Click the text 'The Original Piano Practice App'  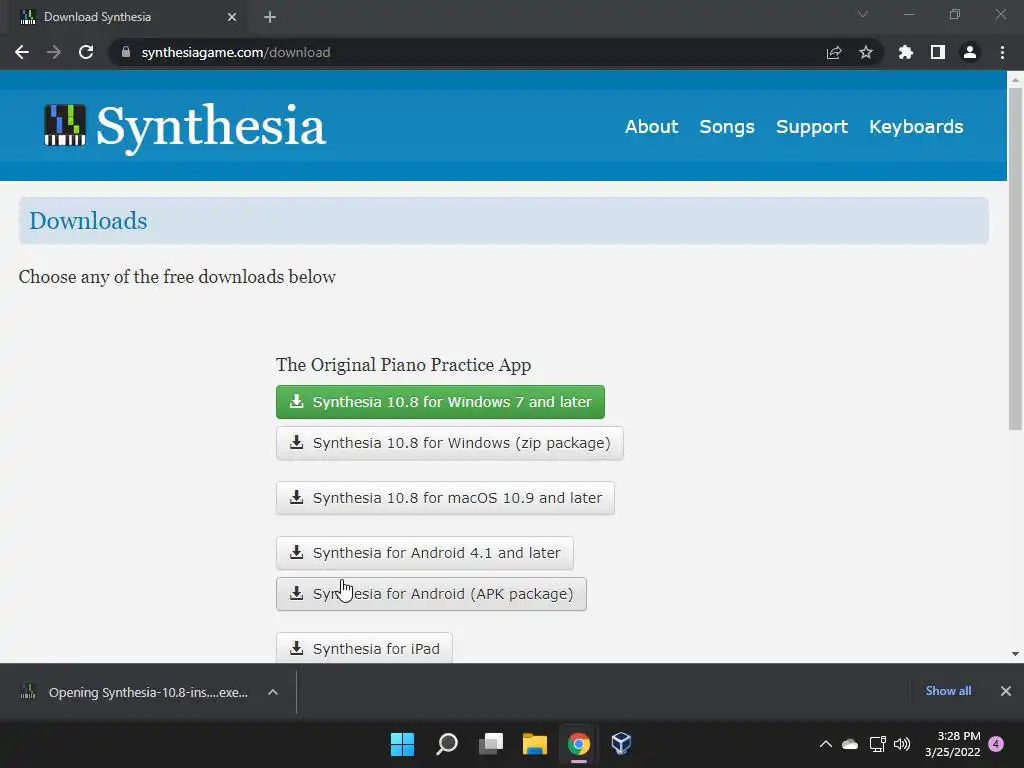[x=404, y=365]
